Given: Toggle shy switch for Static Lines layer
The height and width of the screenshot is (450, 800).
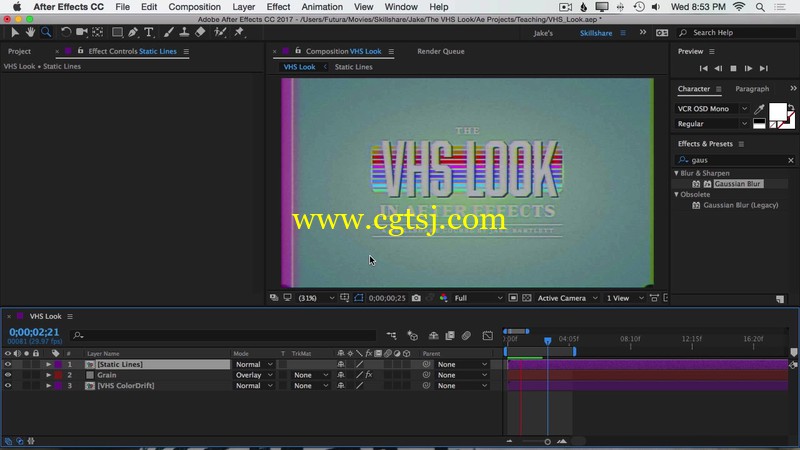Looking at the screenshot, I should point(341,364).
